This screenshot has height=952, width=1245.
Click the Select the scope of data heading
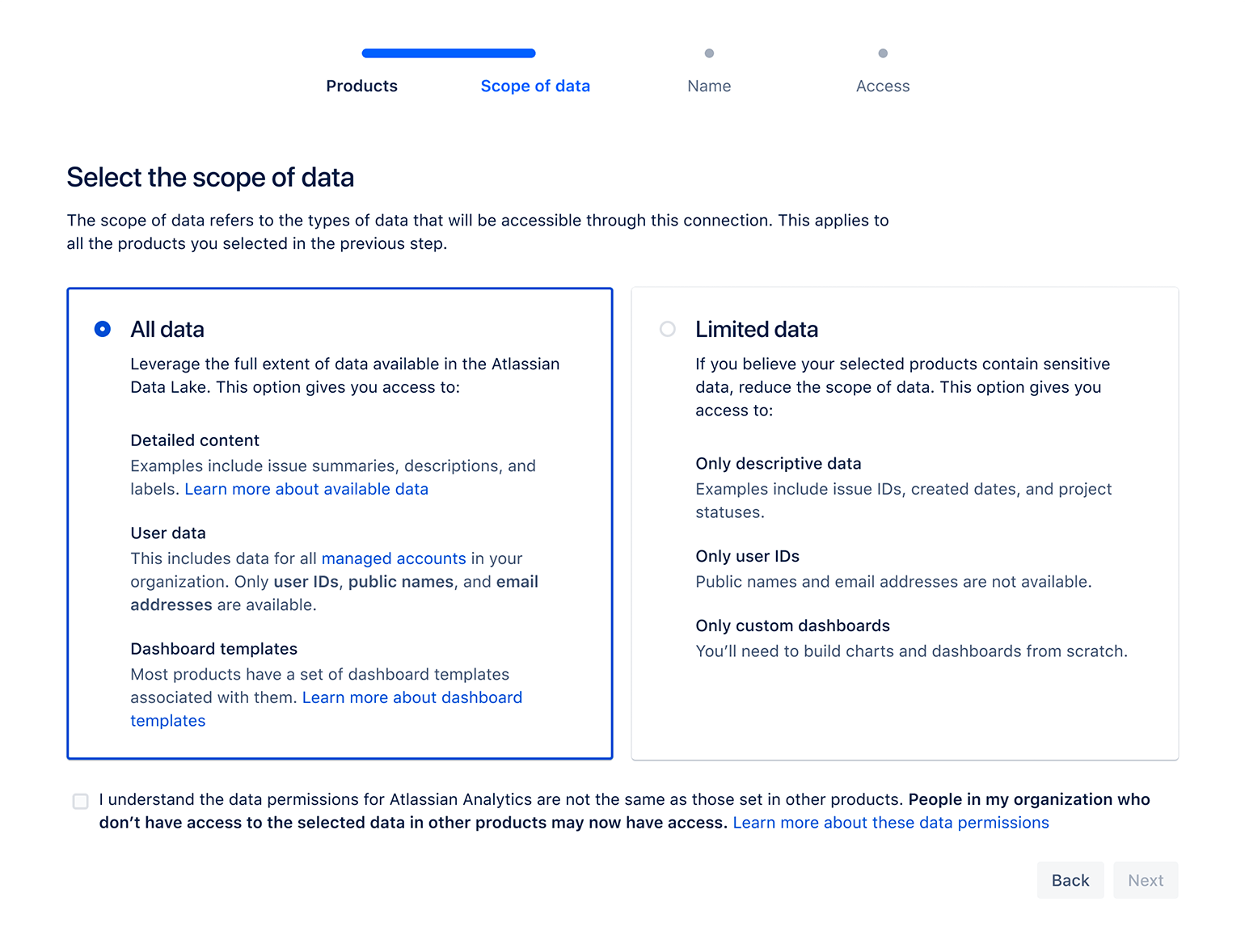[x=210, y=177]
